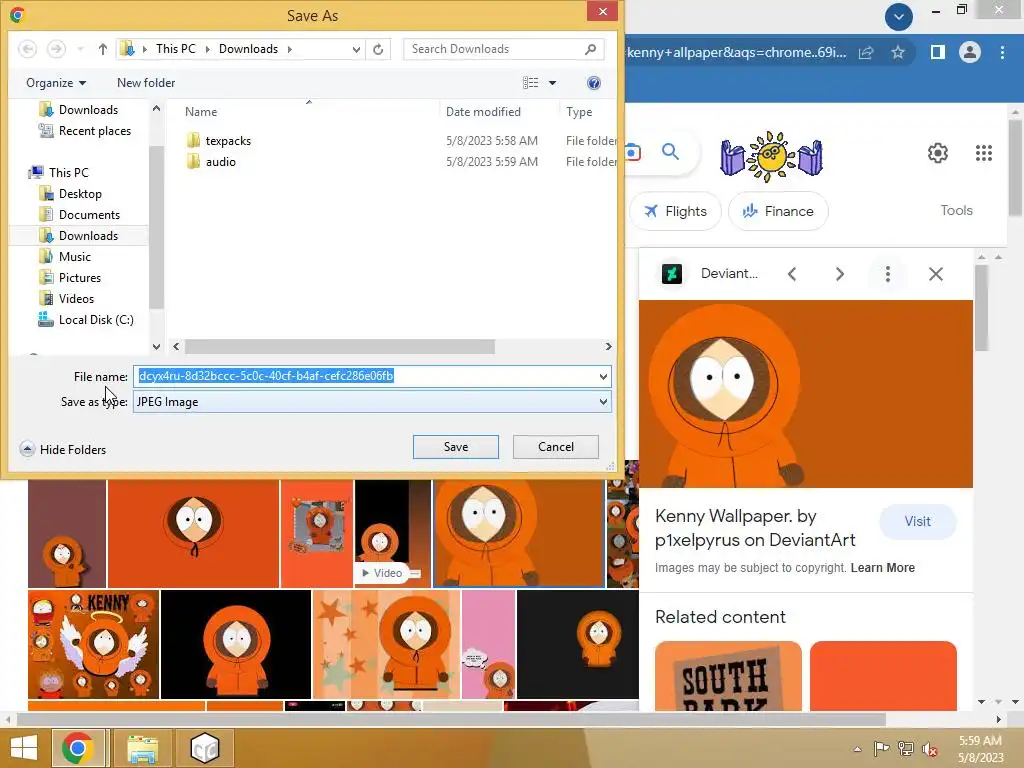Screen dimensions: 1024x768
Task: Open the view options dropdown arrow
Action: click(552, 83)
